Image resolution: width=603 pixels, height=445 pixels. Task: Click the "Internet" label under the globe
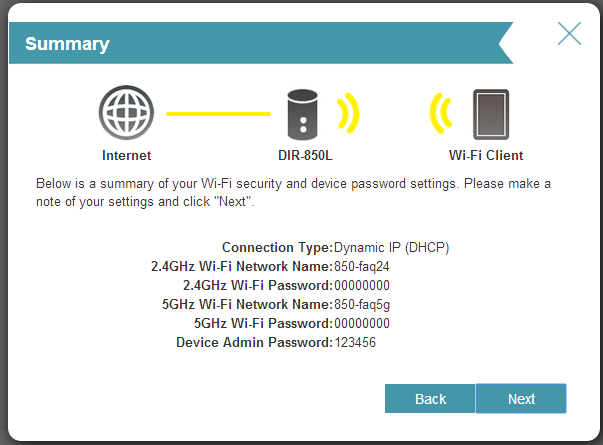[x=127, y=156]
